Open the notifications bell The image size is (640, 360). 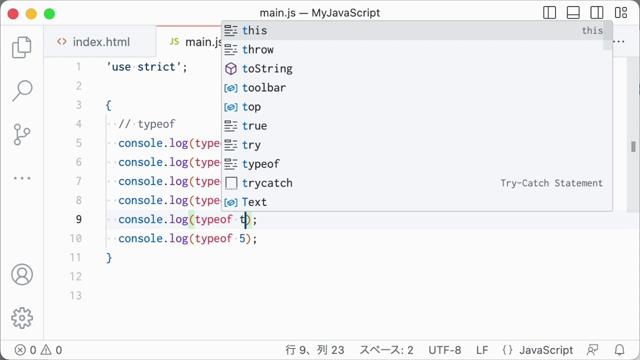tap(620, 350)
